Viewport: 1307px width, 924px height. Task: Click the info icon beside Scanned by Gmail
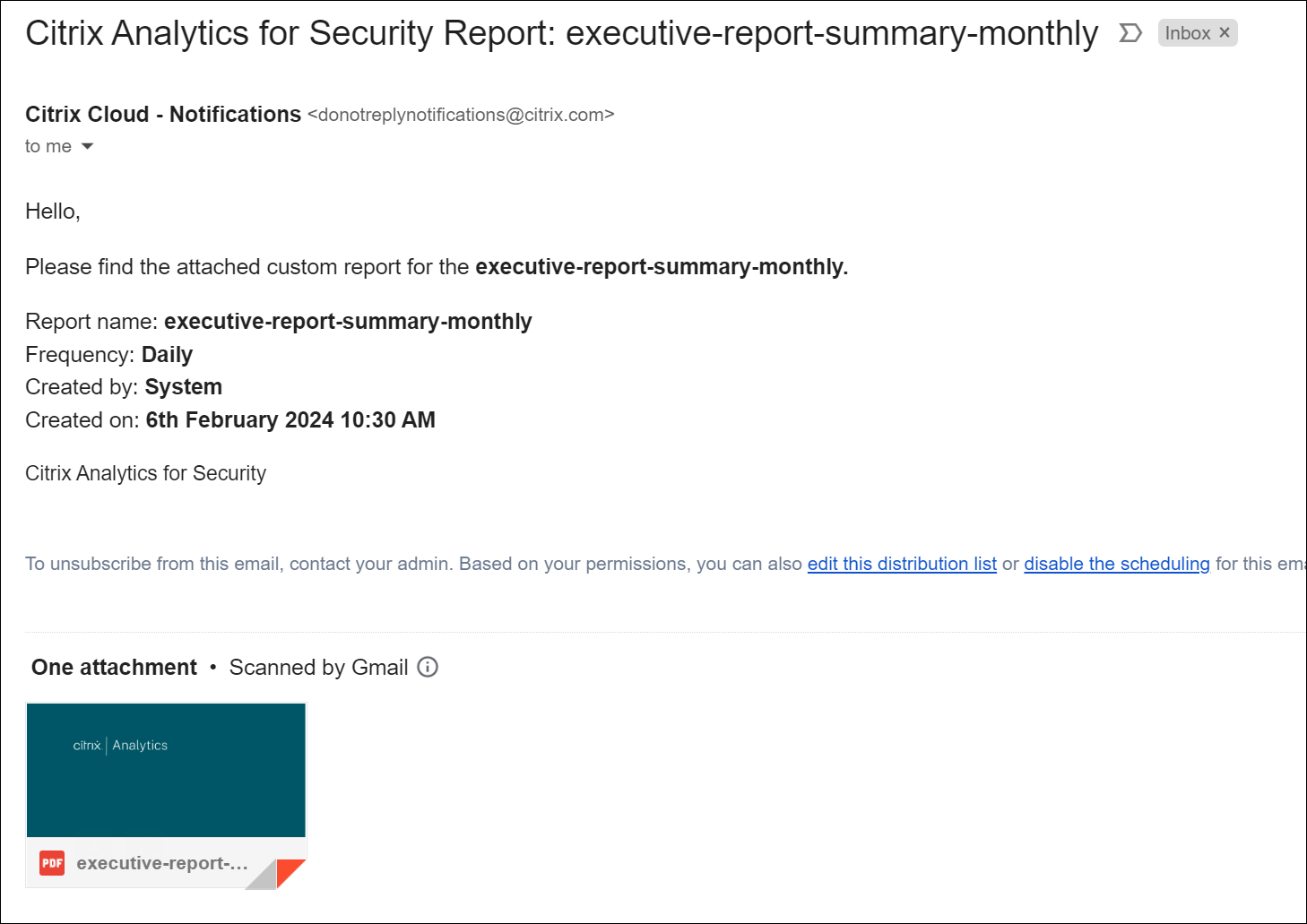[x=428, y=667]
